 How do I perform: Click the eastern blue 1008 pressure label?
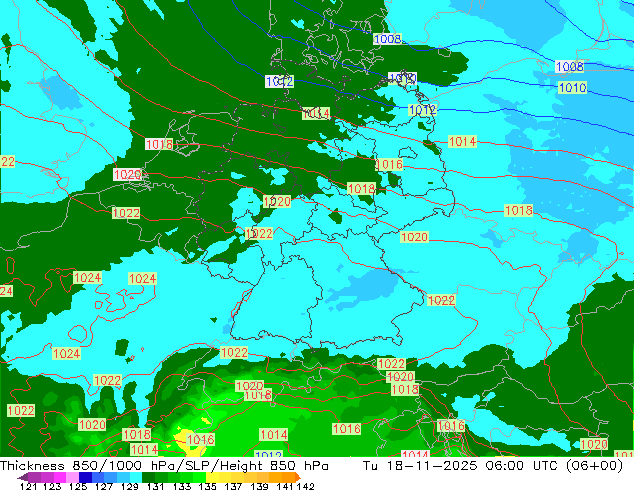coord(569,66)
